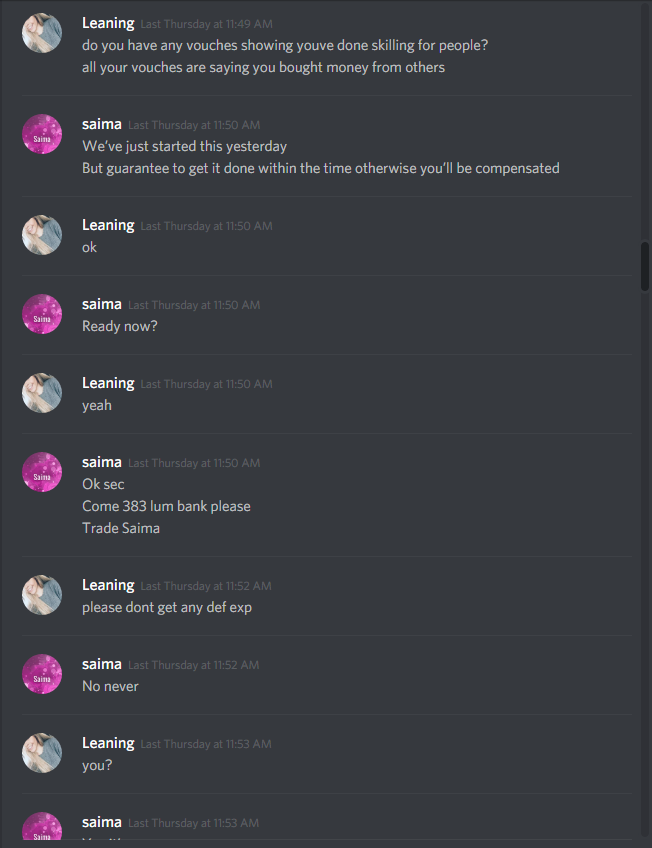Click the 11:53 AM timestamp beside Leaning's 'you?'

pos(206,744)
